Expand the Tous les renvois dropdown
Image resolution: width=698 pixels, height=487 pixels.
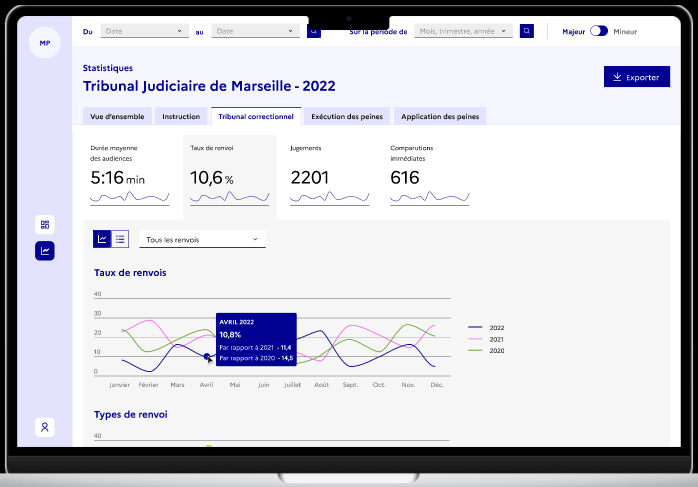click(x=203, y=239)
